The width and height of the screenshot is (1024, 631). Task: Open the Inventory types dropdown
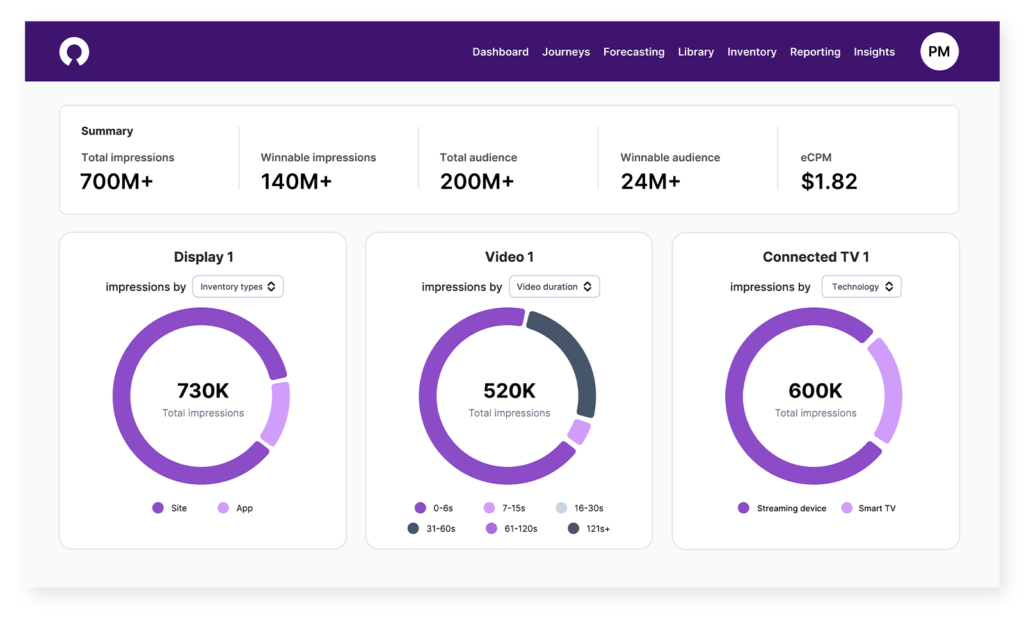click(x=238, y=287)
